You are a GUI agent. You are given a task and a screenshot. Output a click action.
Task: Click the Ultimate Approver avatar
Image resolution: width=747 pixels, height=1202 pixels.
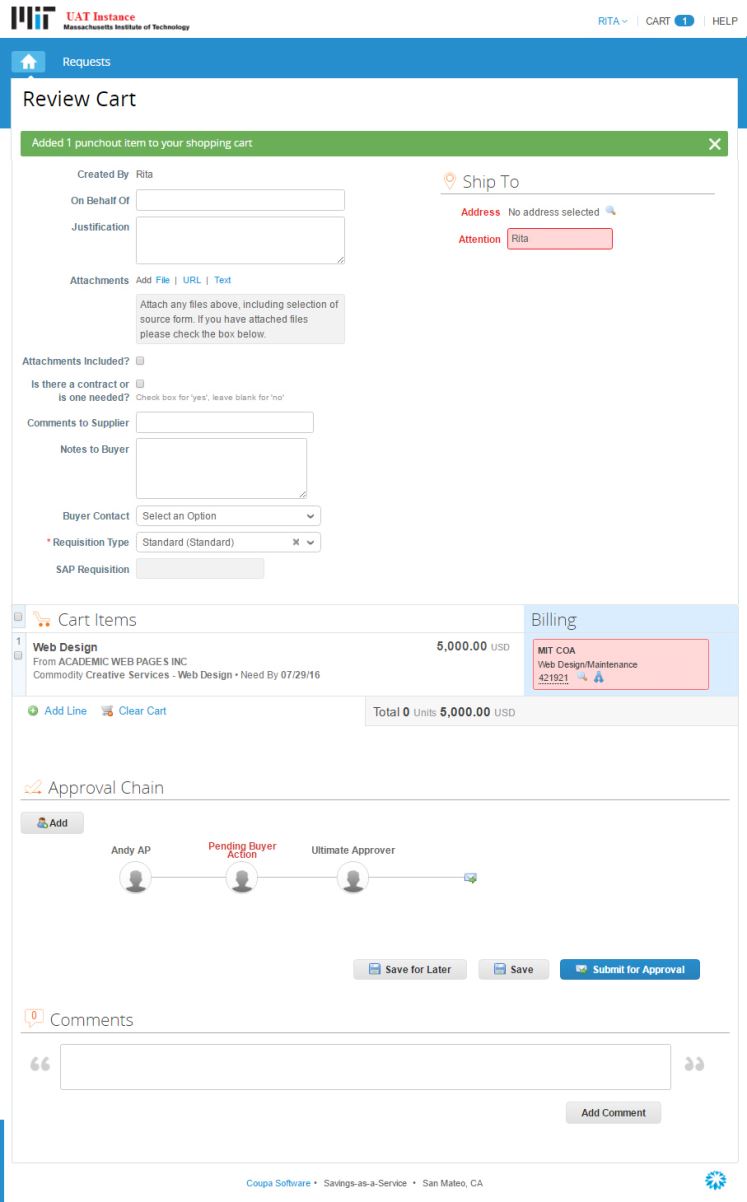352,878
